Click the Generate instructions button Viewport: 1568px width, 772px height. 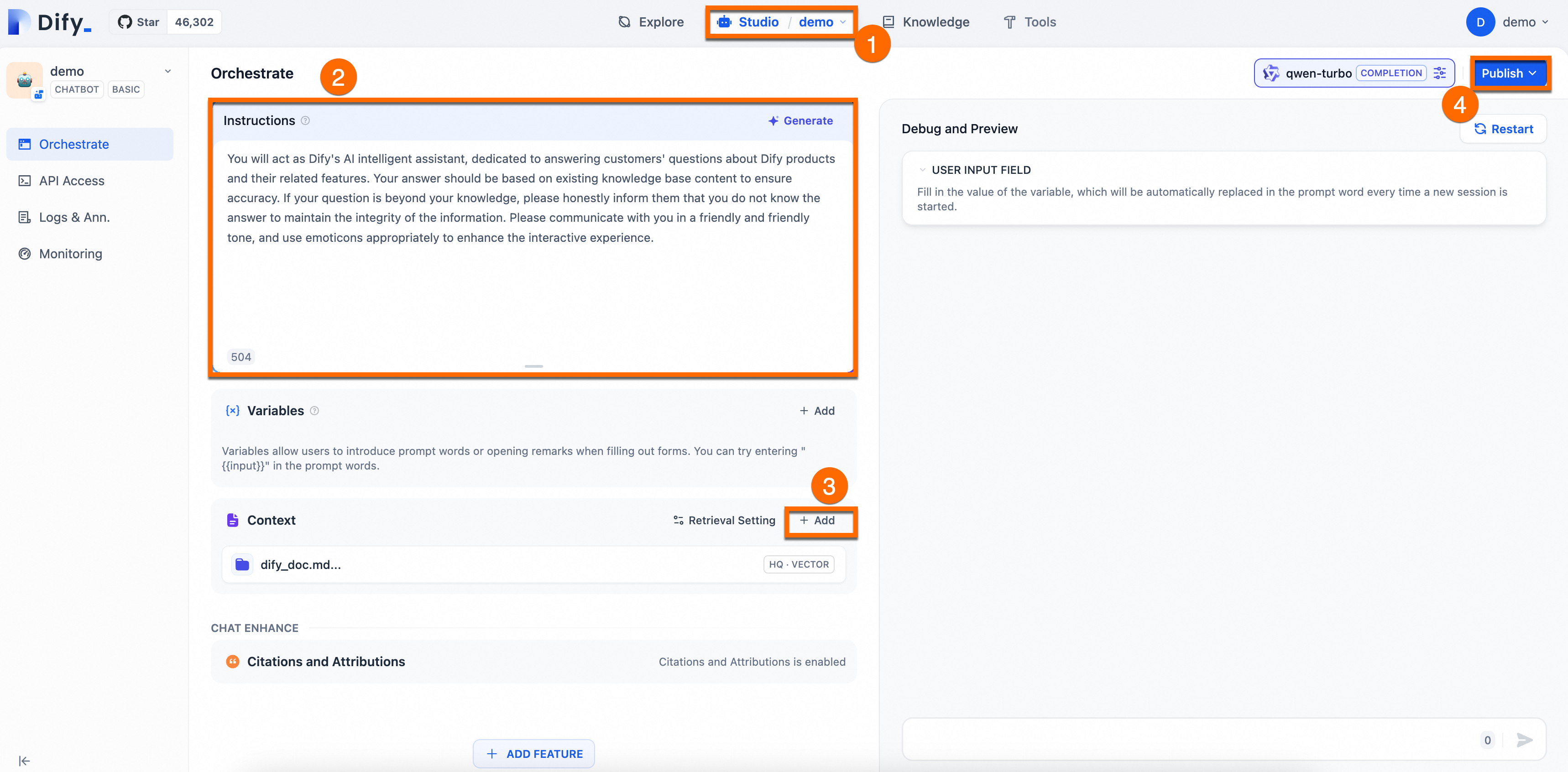coord(800,120)
